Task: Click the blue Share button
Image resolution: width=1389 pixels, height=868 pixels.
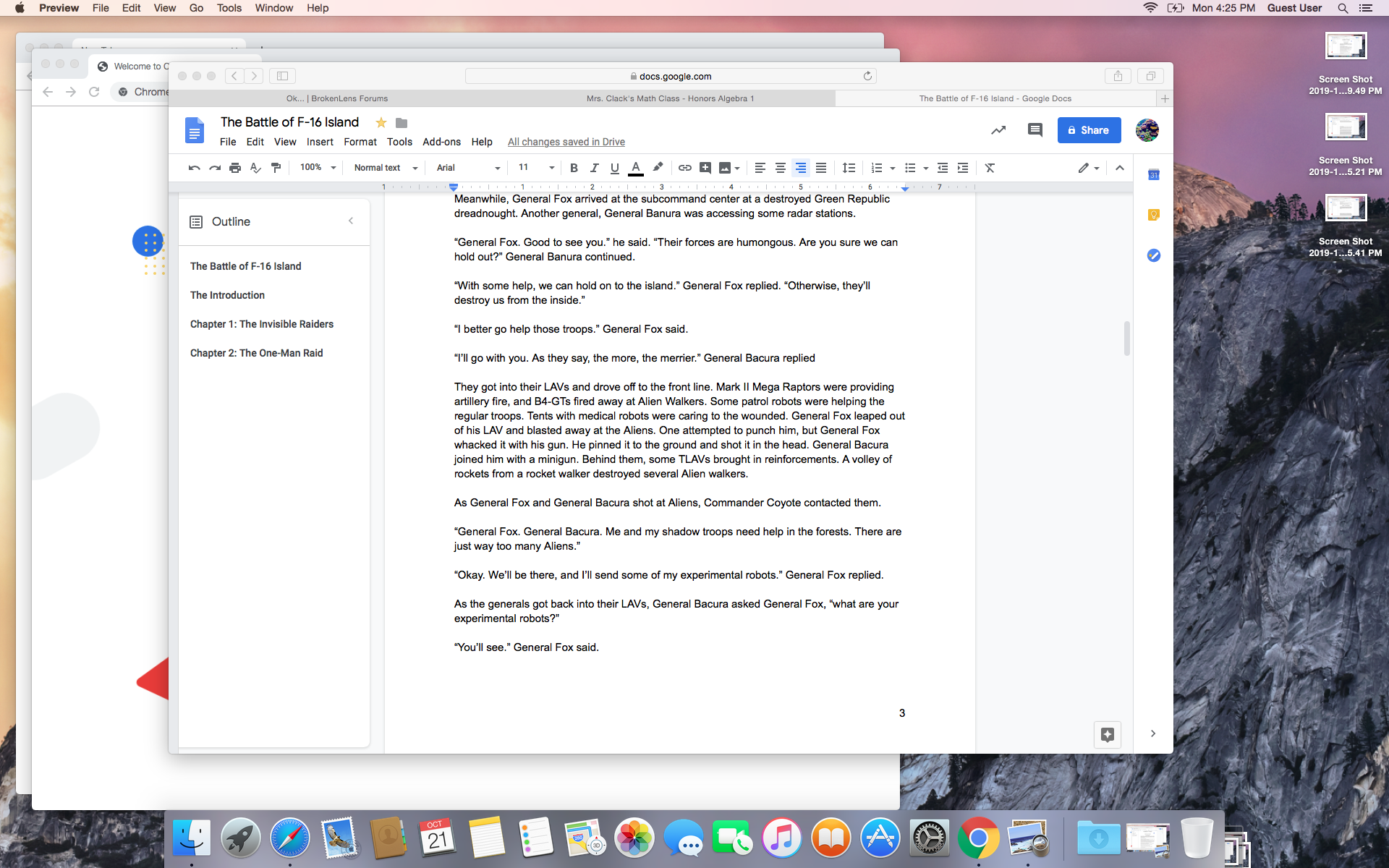Action: pos(1089,130)
